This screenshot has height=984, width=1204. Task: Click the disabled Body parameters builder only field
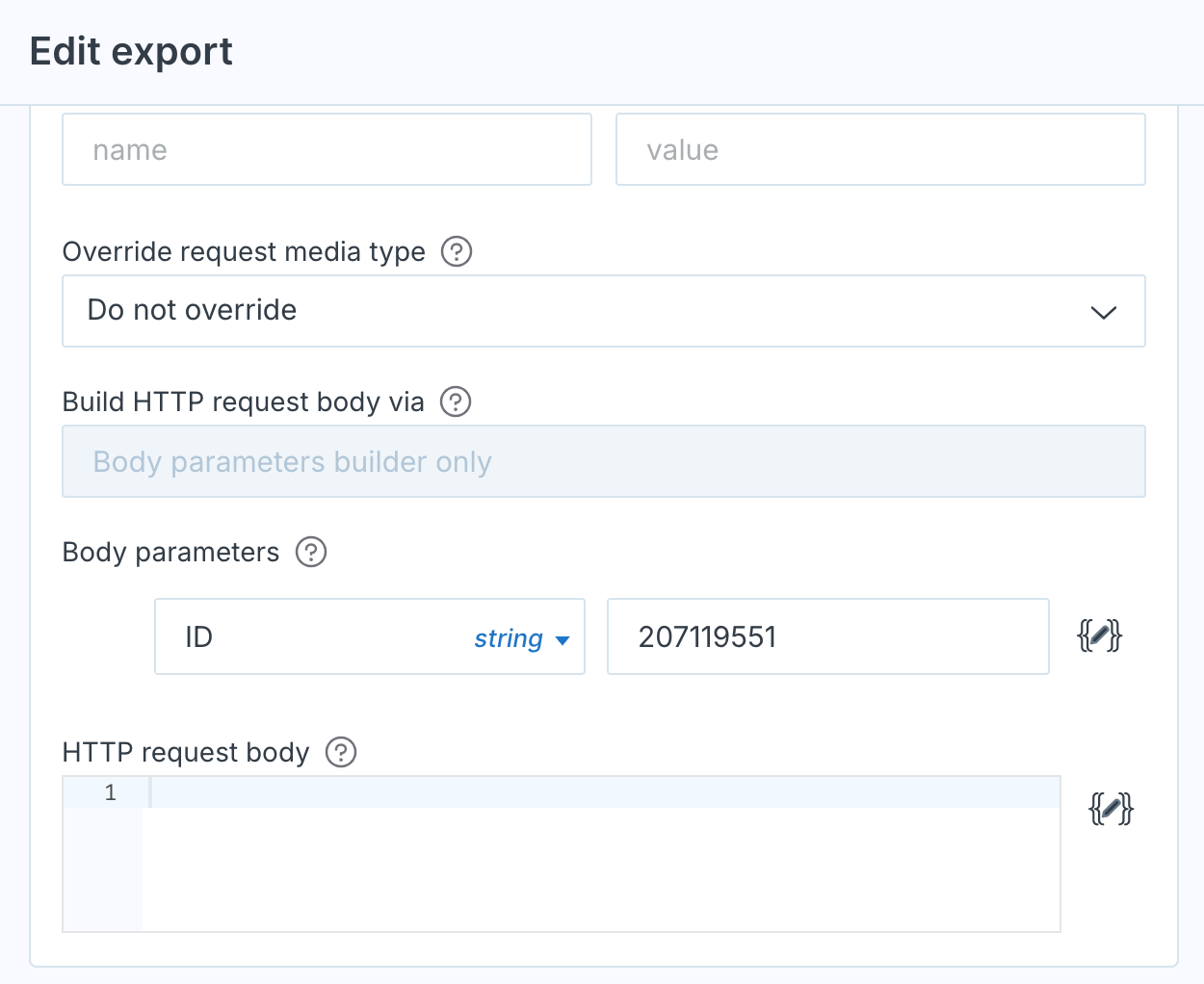click(604, 461)
